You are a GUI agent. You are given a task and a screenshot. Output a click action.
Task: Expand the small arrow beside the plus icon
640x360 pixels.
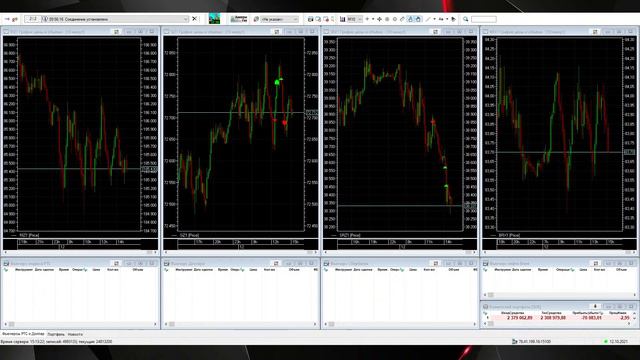373,19
